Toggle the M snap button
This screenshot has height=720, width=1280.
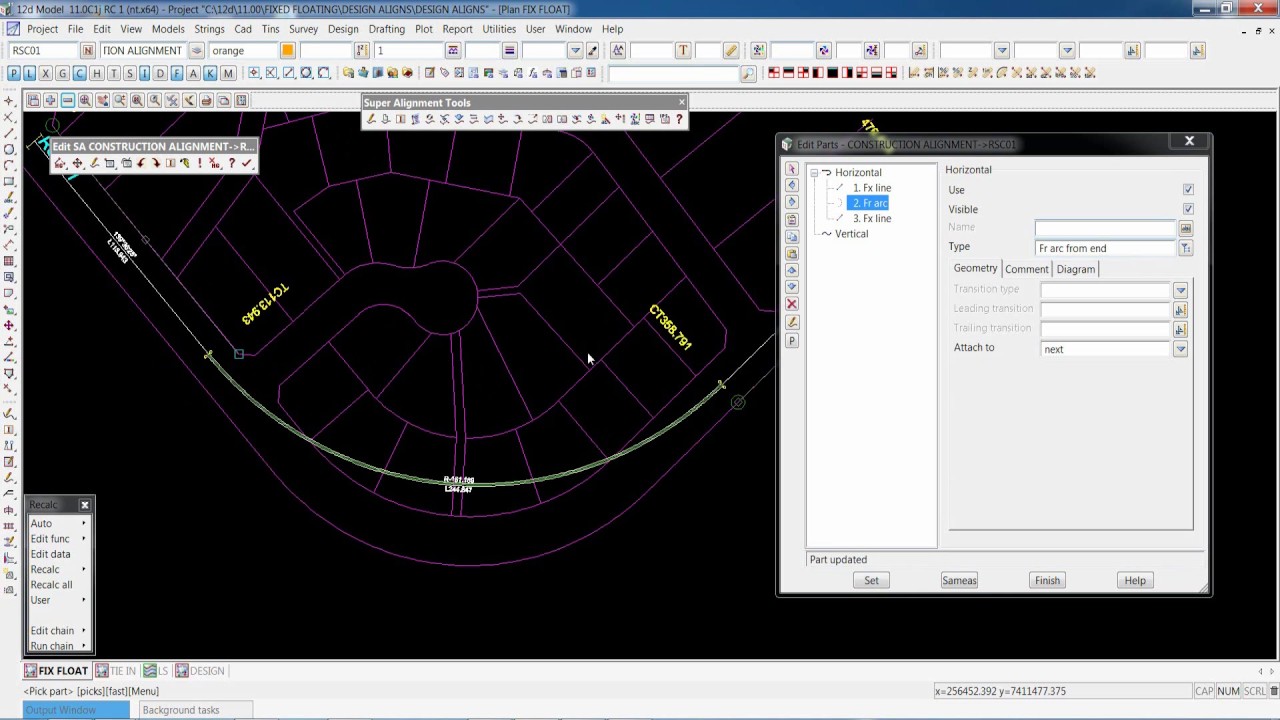[228, 73]
